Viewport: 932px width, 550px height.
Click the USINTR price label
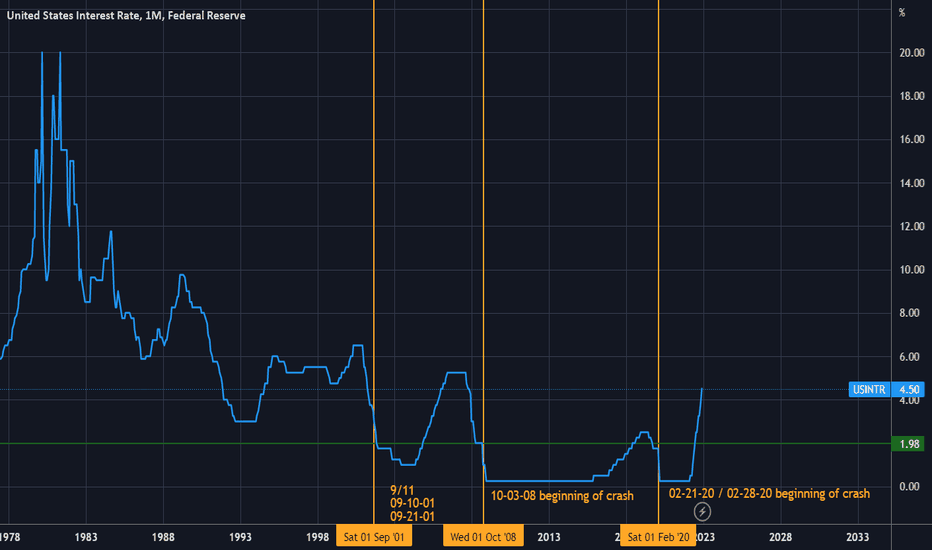point(869,389)
